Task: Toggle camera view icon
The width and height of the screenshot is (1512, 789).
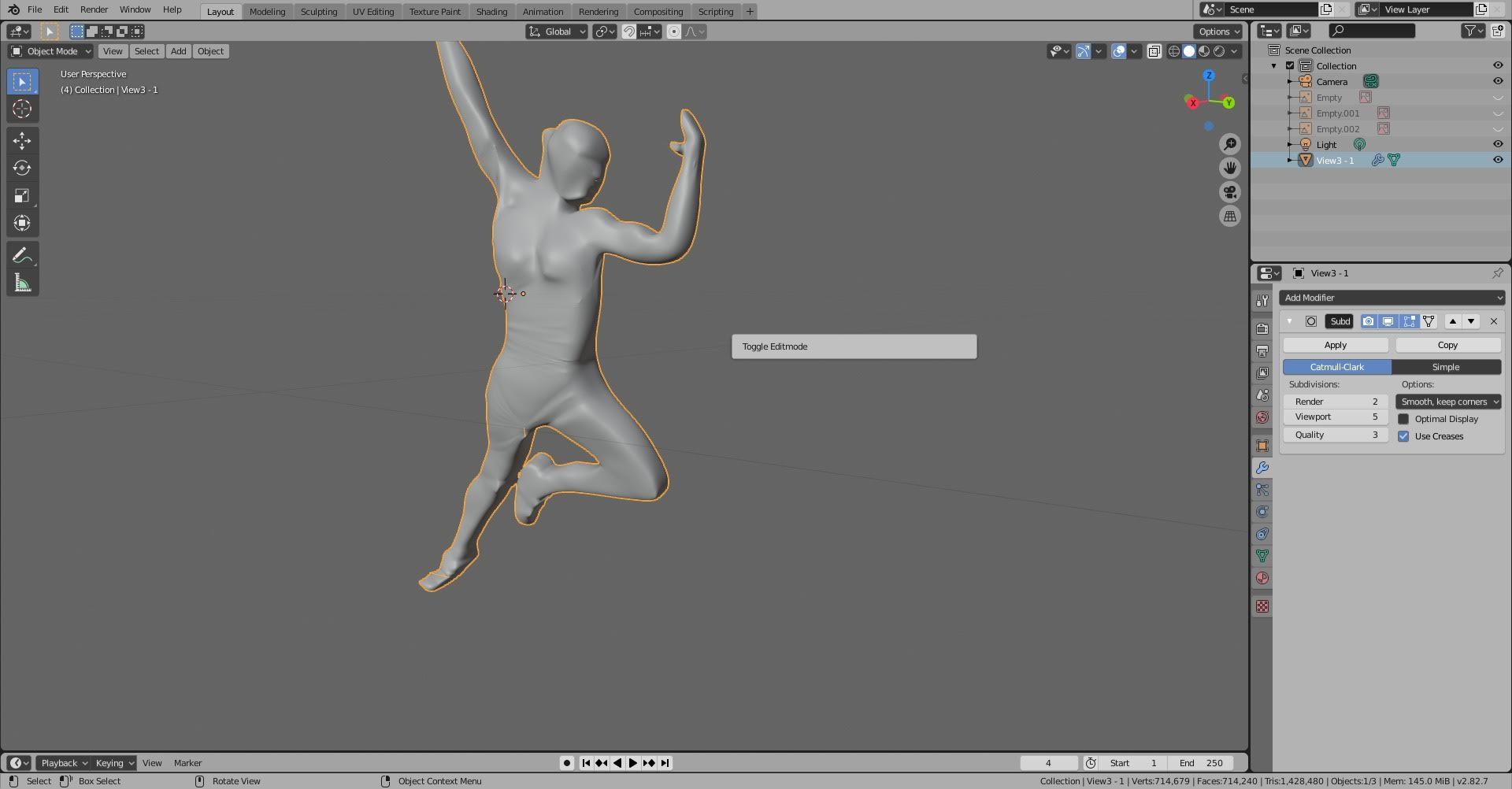Action: coord(1230,192)
